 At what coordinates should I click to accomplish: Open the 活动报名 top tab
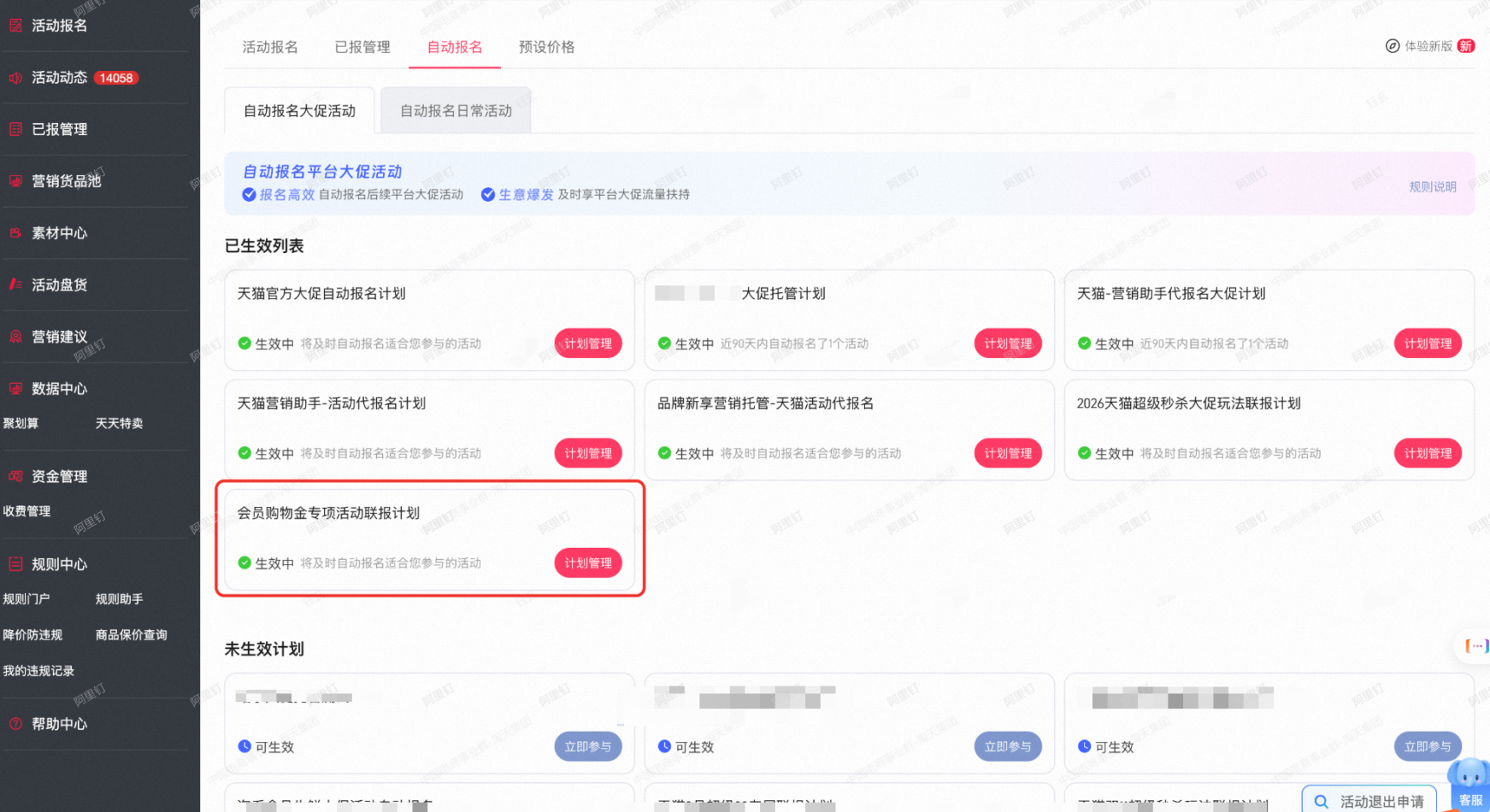tap(270, 47)
